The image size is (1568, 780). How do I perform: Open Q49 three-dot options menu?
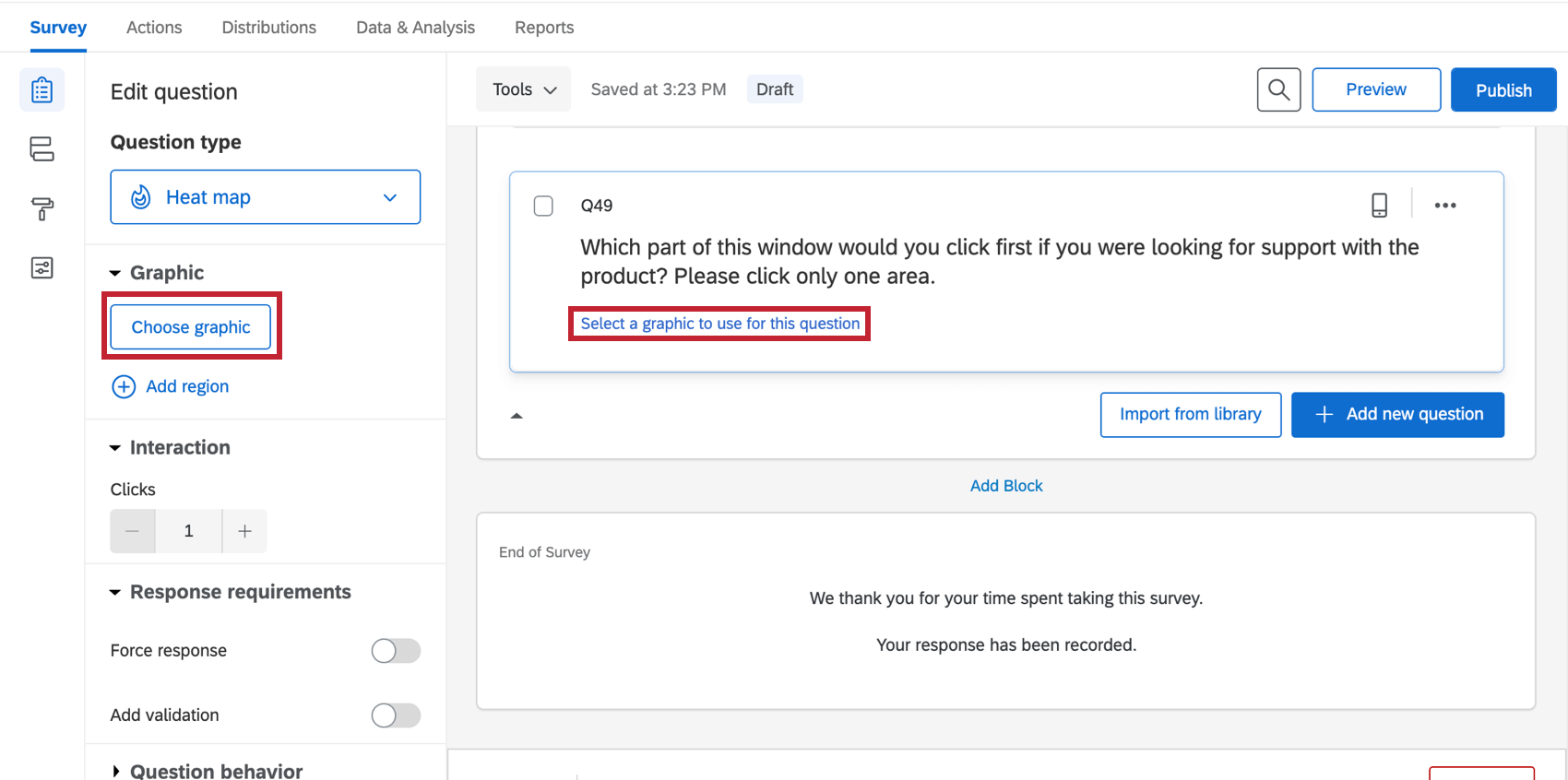pos(1445,205)
